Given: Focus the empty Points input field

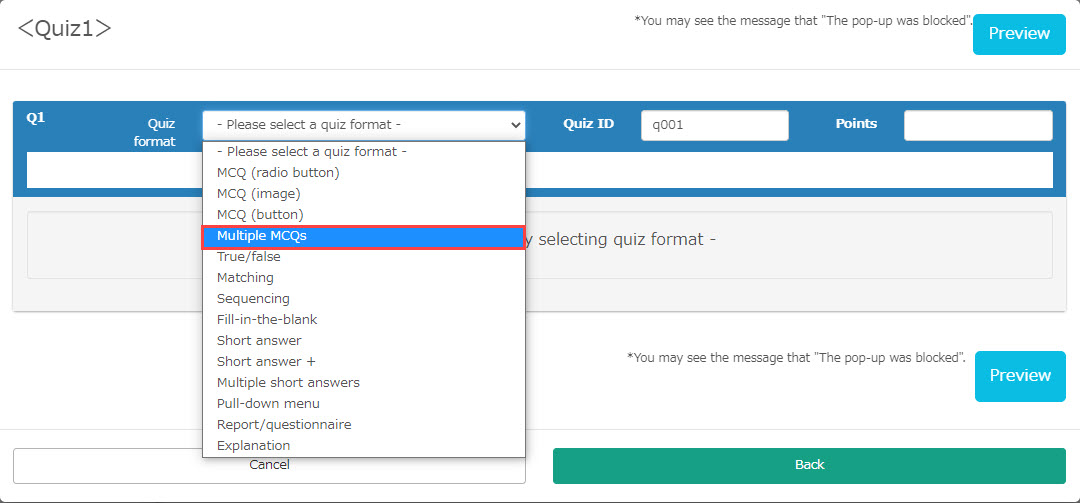Looking at the screenshot, I should pyautogui.click(x=977, y=125).
